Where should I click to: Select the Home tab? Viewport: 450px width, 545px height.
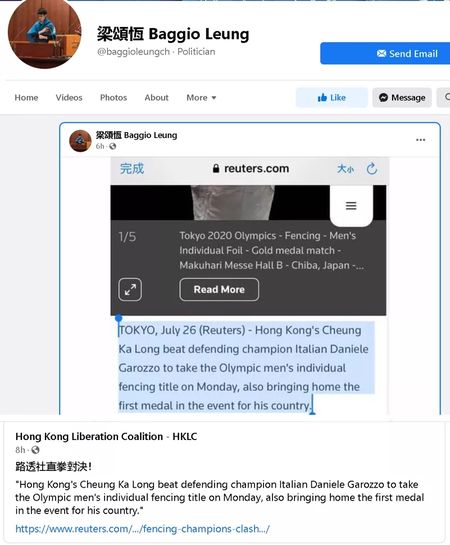coord(26,98)
